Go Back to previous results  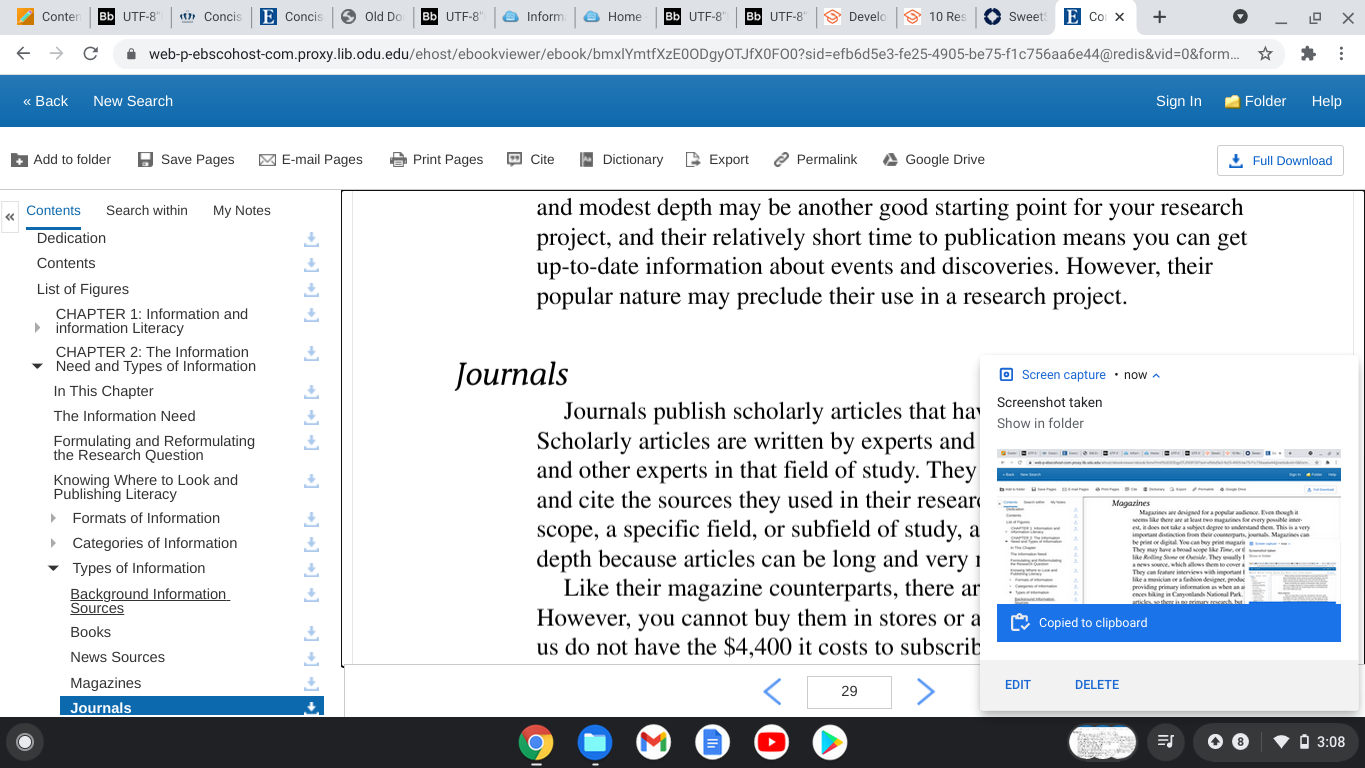(46, 101)
